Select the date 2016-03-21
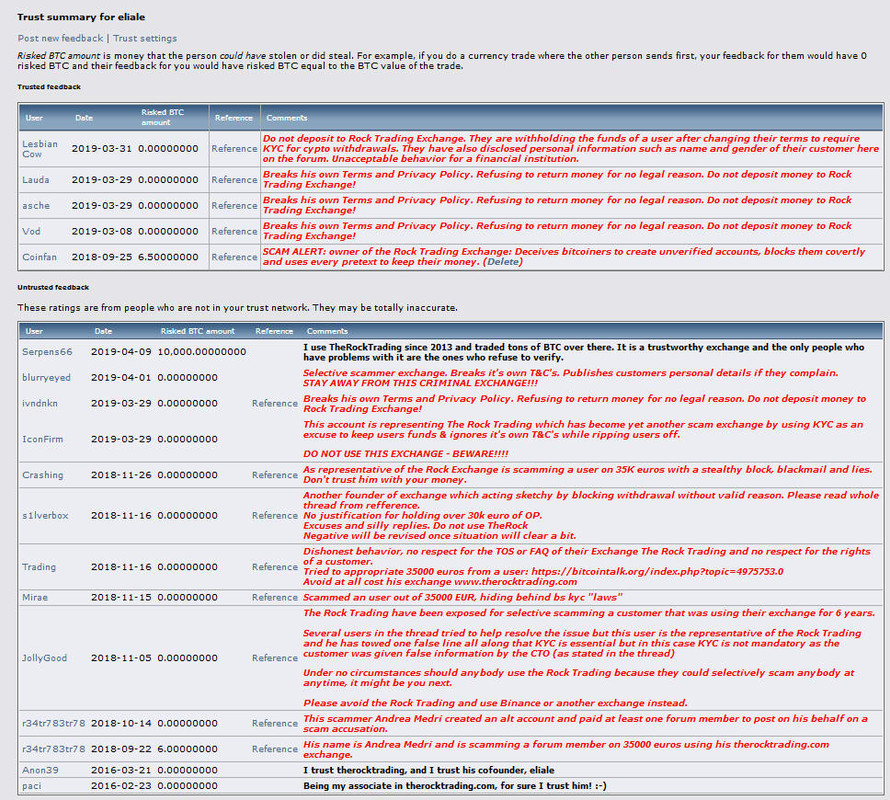 click(121, 770)
